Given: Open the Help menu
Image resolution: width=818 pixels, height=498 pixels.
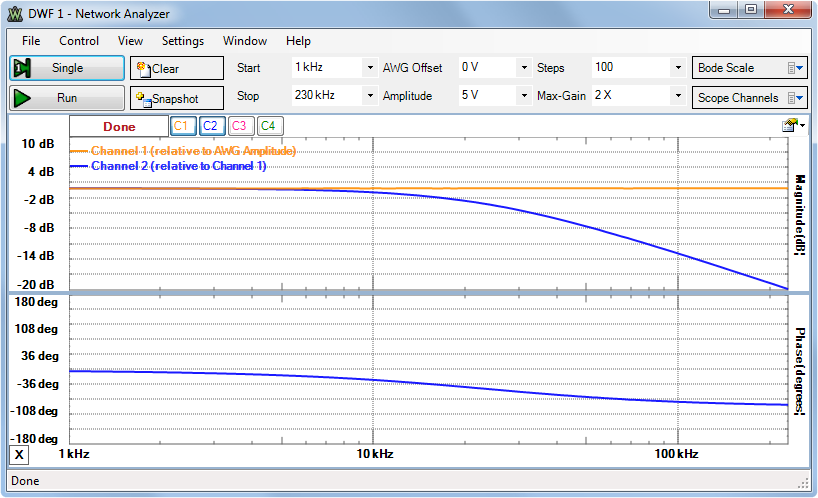Looking at the screenshot, I should click(298, 41).
